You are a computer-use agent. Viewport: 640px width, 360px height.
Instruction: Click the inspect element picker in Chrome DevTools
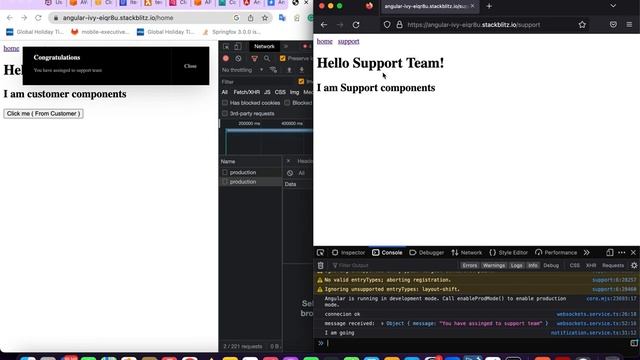coord(226,47)
